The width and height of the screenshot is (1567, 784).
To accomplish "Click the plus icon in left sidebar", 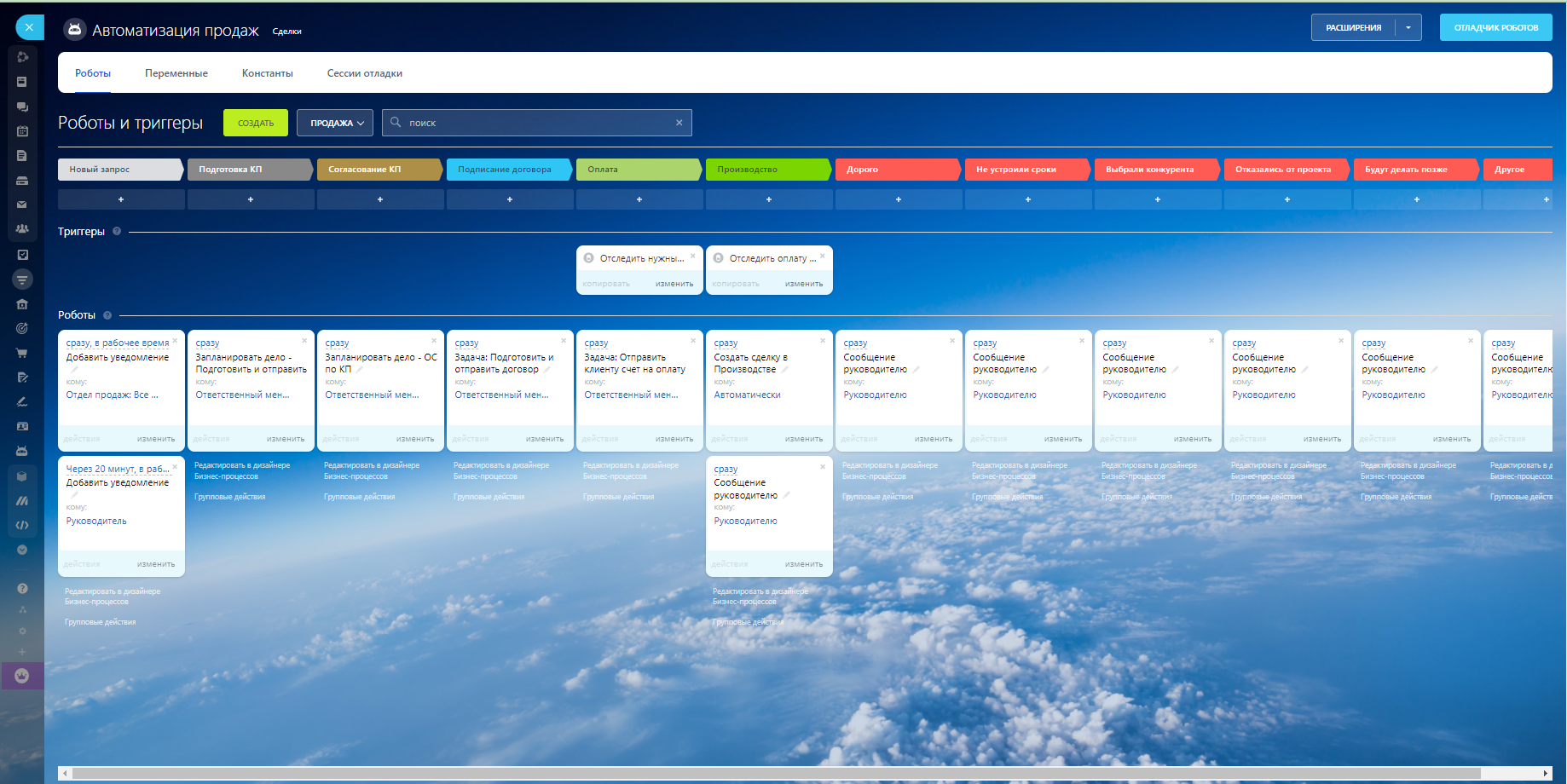I will coord(22,652).
